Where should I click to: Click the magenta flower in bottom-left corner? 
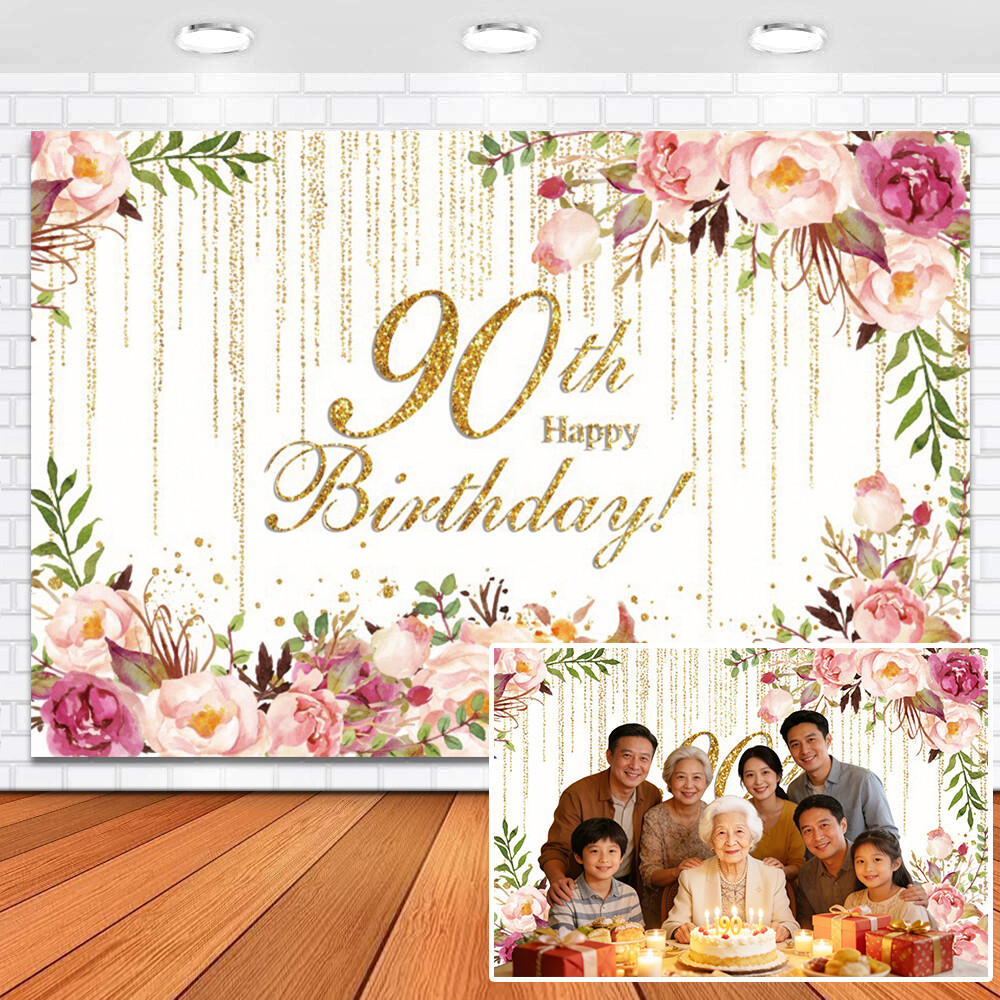(90, 713)
